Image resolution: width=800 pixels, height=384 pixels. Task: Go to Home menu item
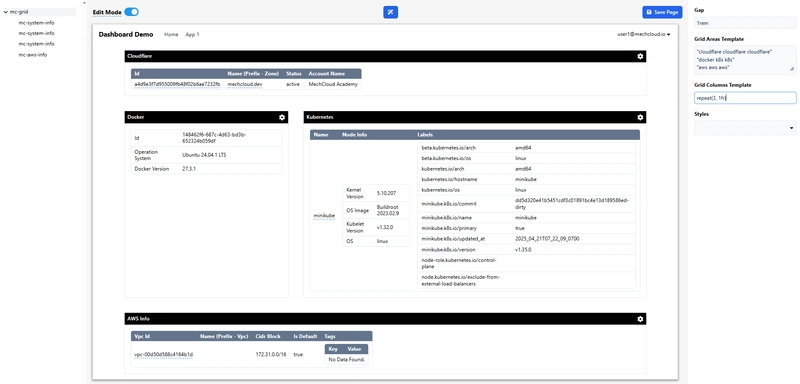(x=171, y=34)
